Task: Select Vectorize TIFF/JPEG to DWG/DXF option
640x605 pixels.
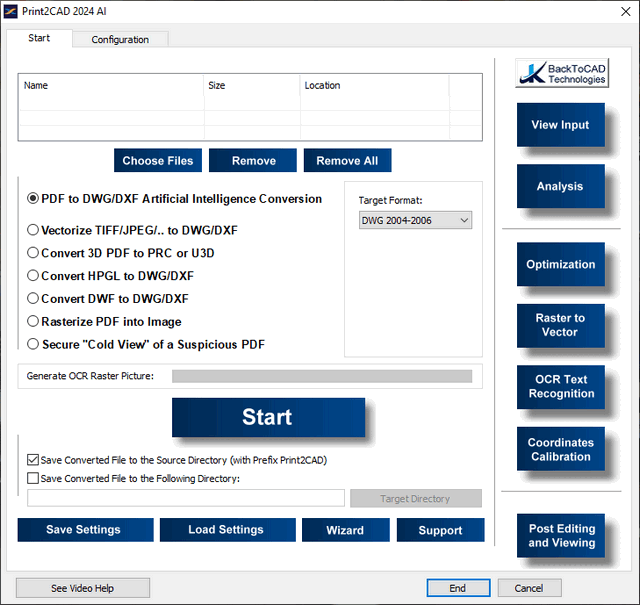Action: (x=33, y=230)
